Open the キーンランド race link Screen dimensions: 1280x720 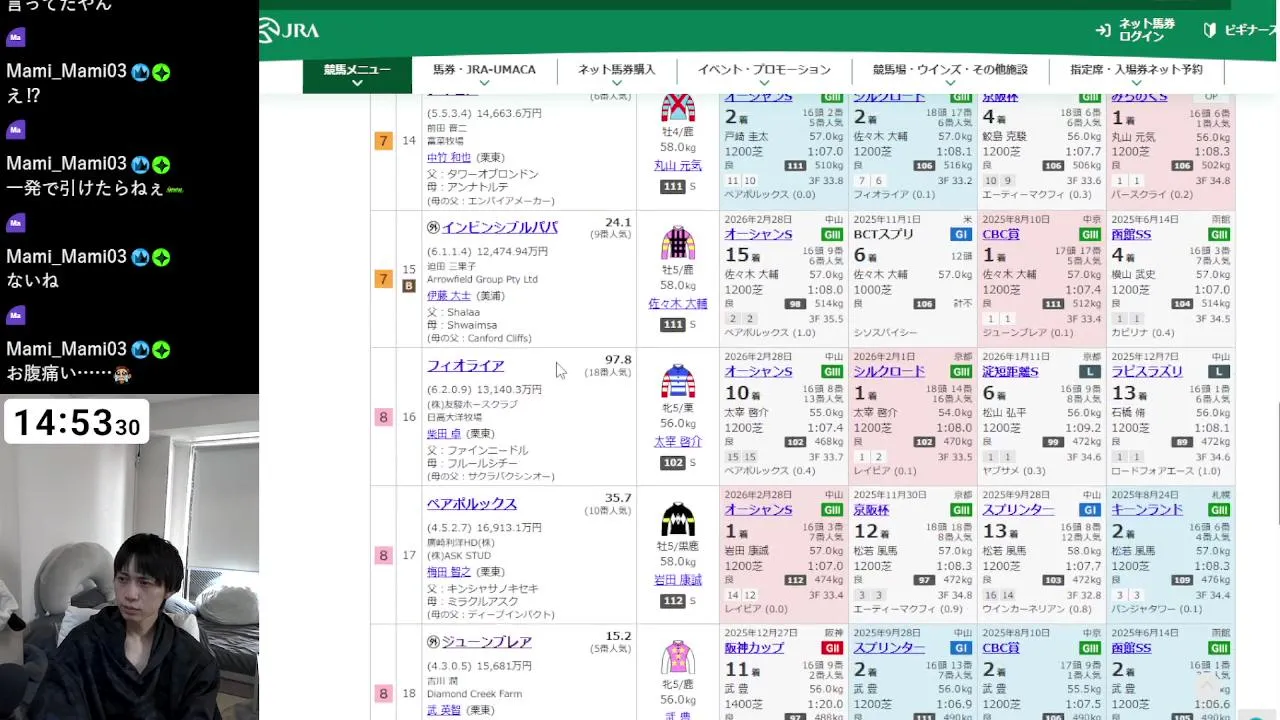1146,510
